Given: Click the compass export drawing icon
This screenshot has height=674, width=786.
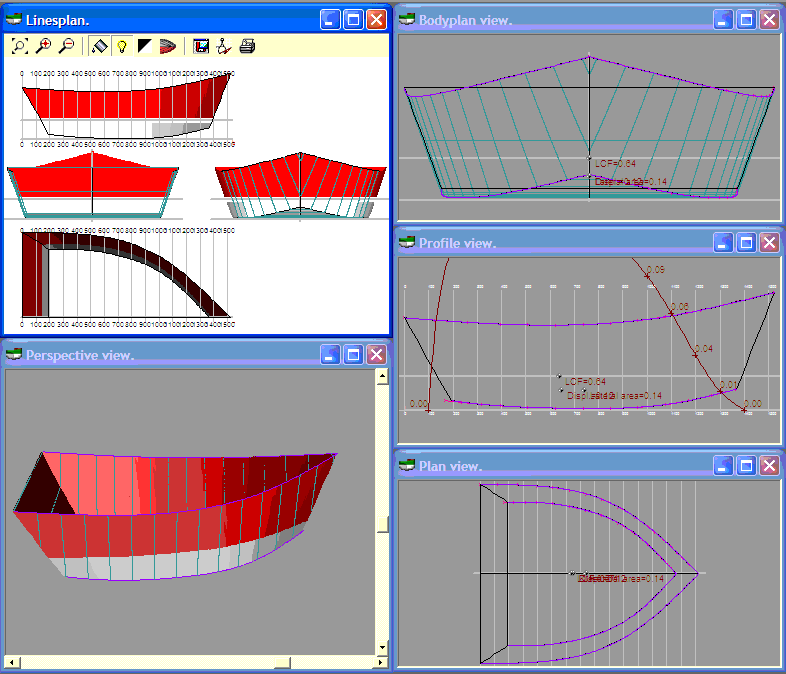Looking at the screenshot, I should point(224,46).
